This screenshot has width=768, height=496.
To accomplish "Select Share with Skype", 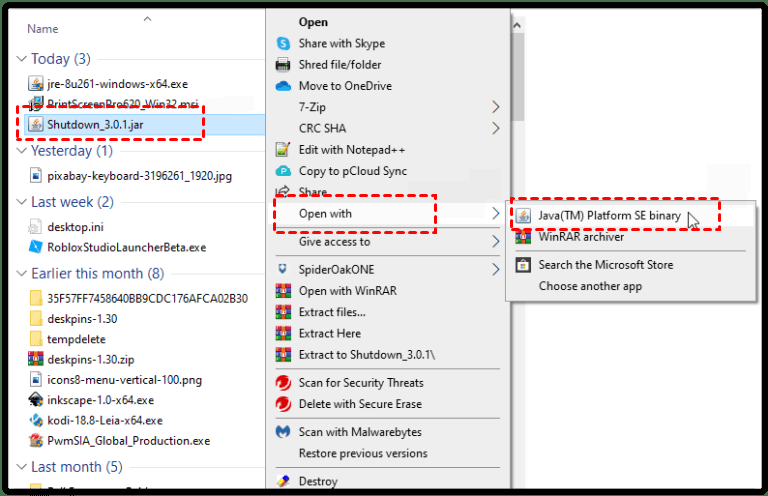I will tap(342, 44).
